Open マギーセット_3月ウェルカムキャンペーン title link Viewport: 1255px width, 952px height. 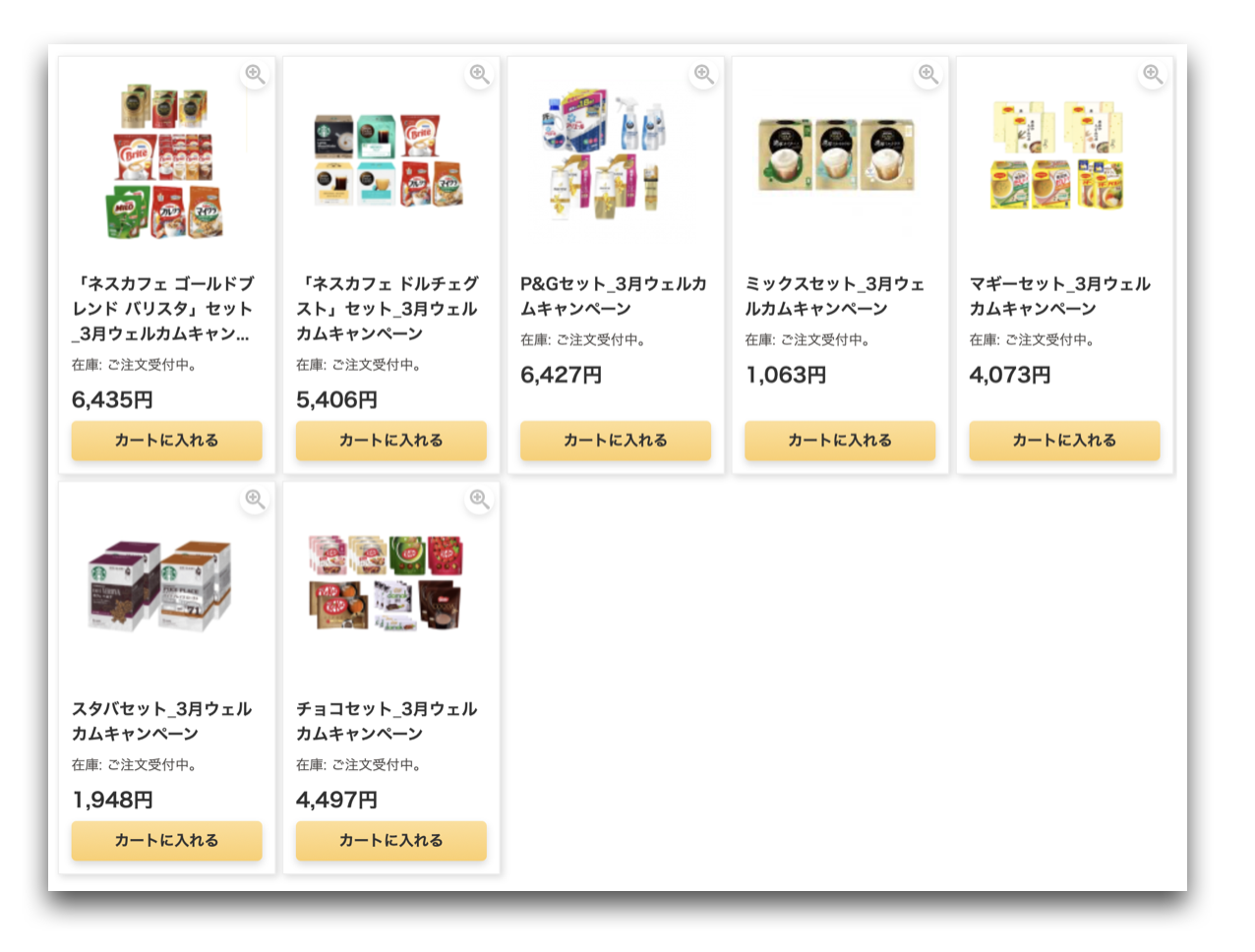point(1060,296)
